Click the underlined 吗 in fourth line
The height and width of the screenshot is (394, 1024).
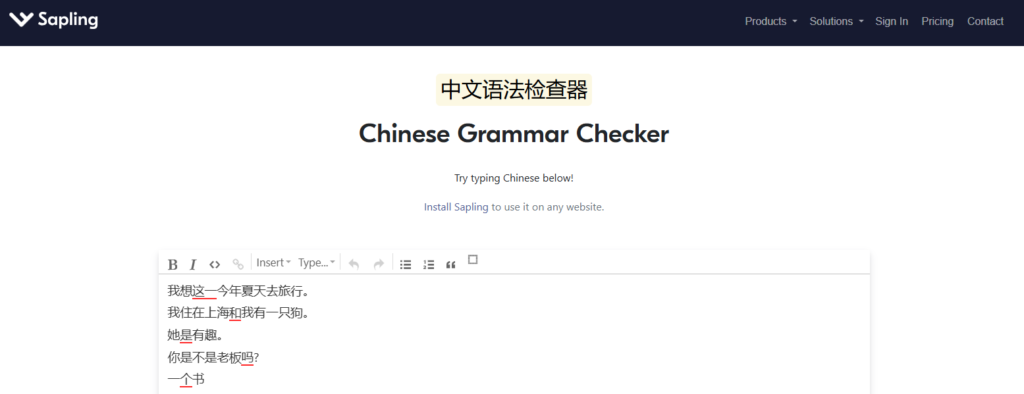tap(248, 358)
